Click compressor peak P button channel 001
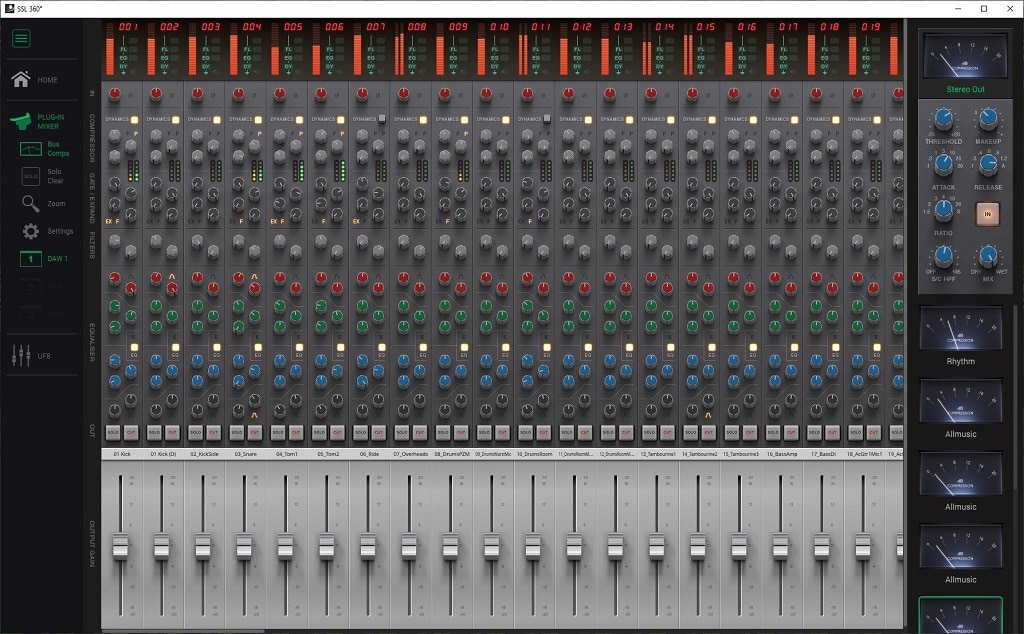Screen dimensions: 1024x634 point(136,133)
